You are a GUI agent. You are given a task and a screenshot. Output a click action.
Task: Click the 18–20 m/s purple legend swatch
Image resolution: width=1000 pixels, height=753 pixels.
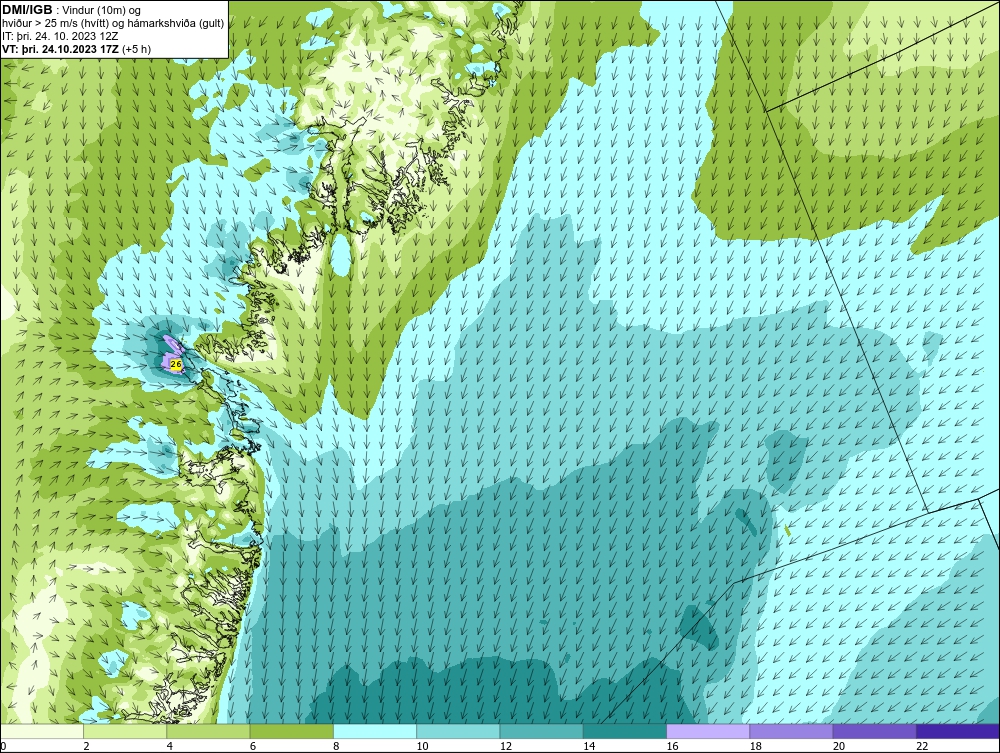(791, 731)
